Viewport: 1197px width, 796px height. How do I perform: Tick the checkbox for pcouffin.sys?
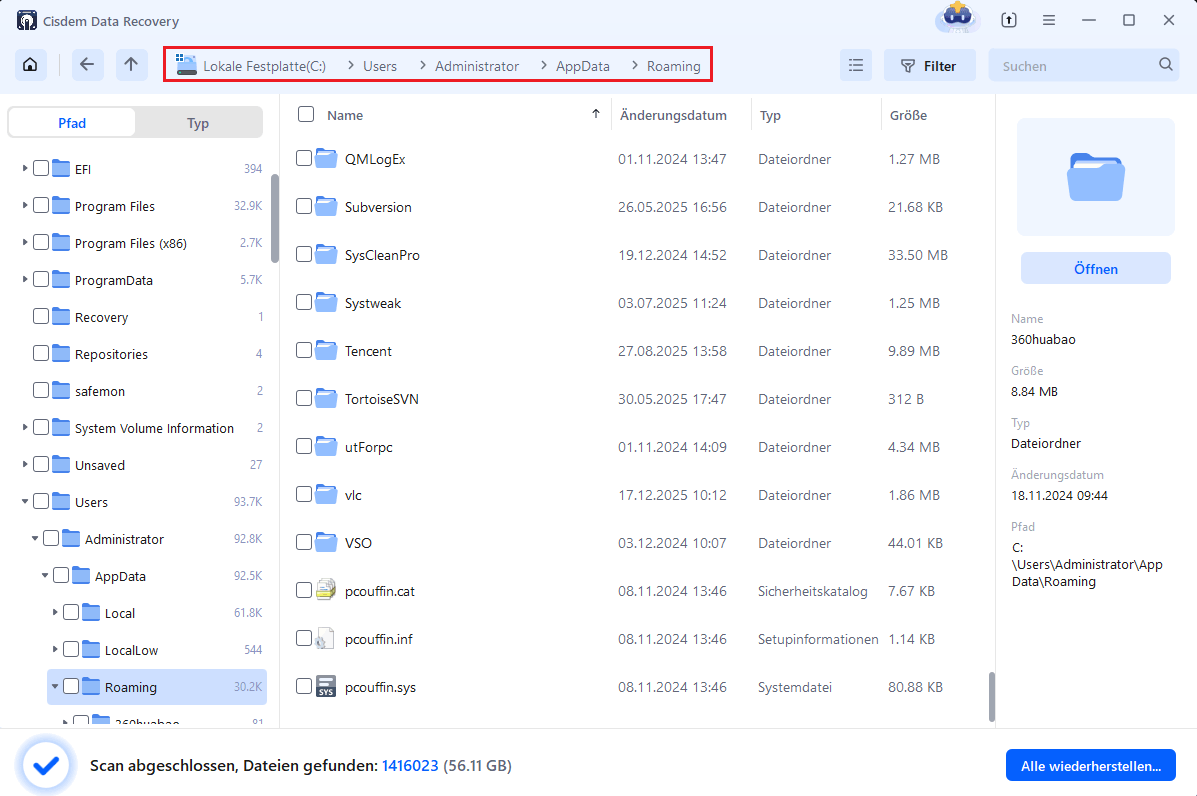tap(304, 687)
